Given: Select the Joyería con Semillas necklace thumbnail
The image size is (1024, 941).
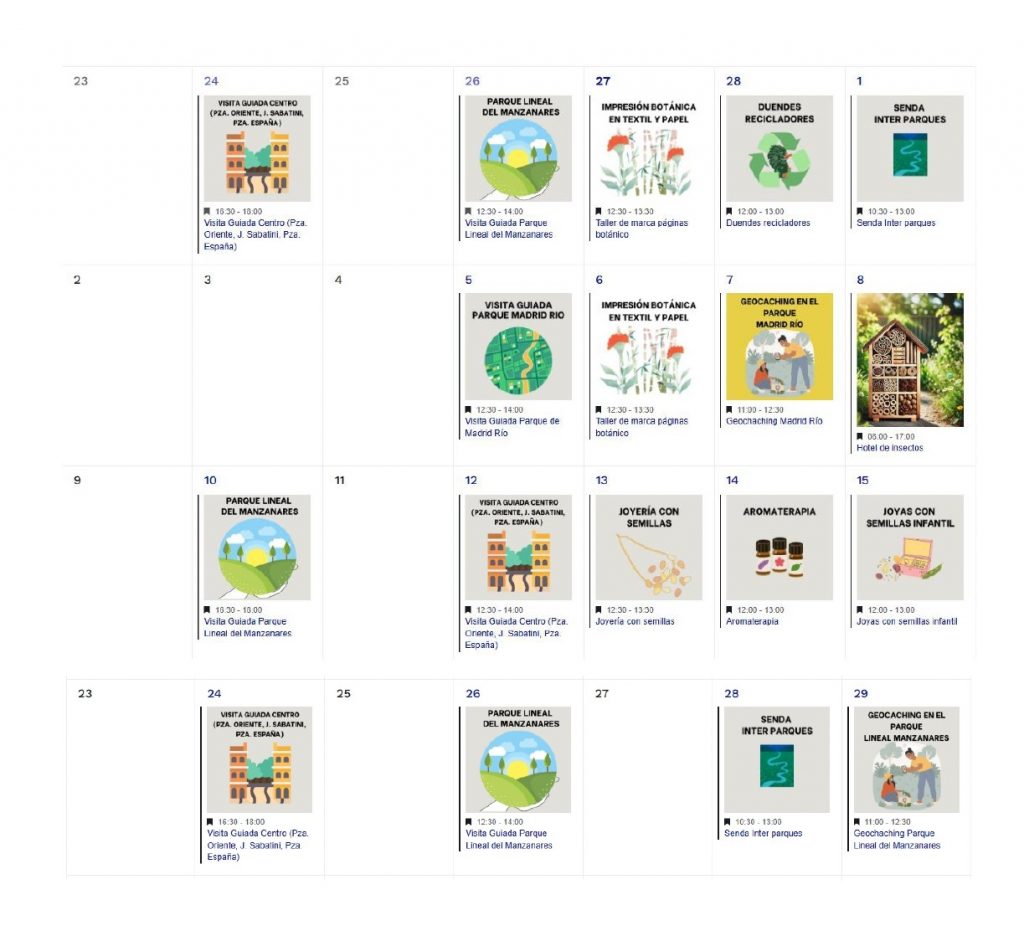Looking at the screenshot, I should coord(649,547).
